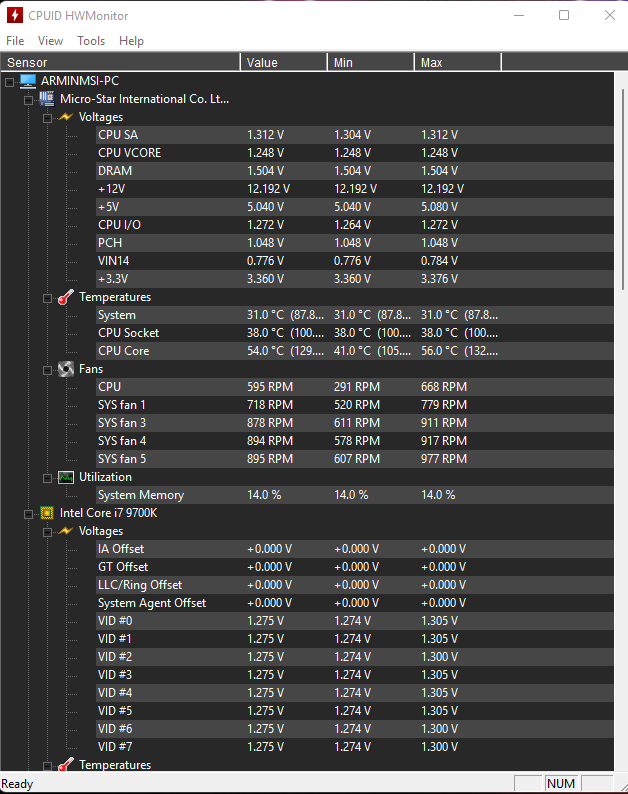628x794 pixels.
Task: Minimize the HWMonitor window
Action: coord(519,15)
